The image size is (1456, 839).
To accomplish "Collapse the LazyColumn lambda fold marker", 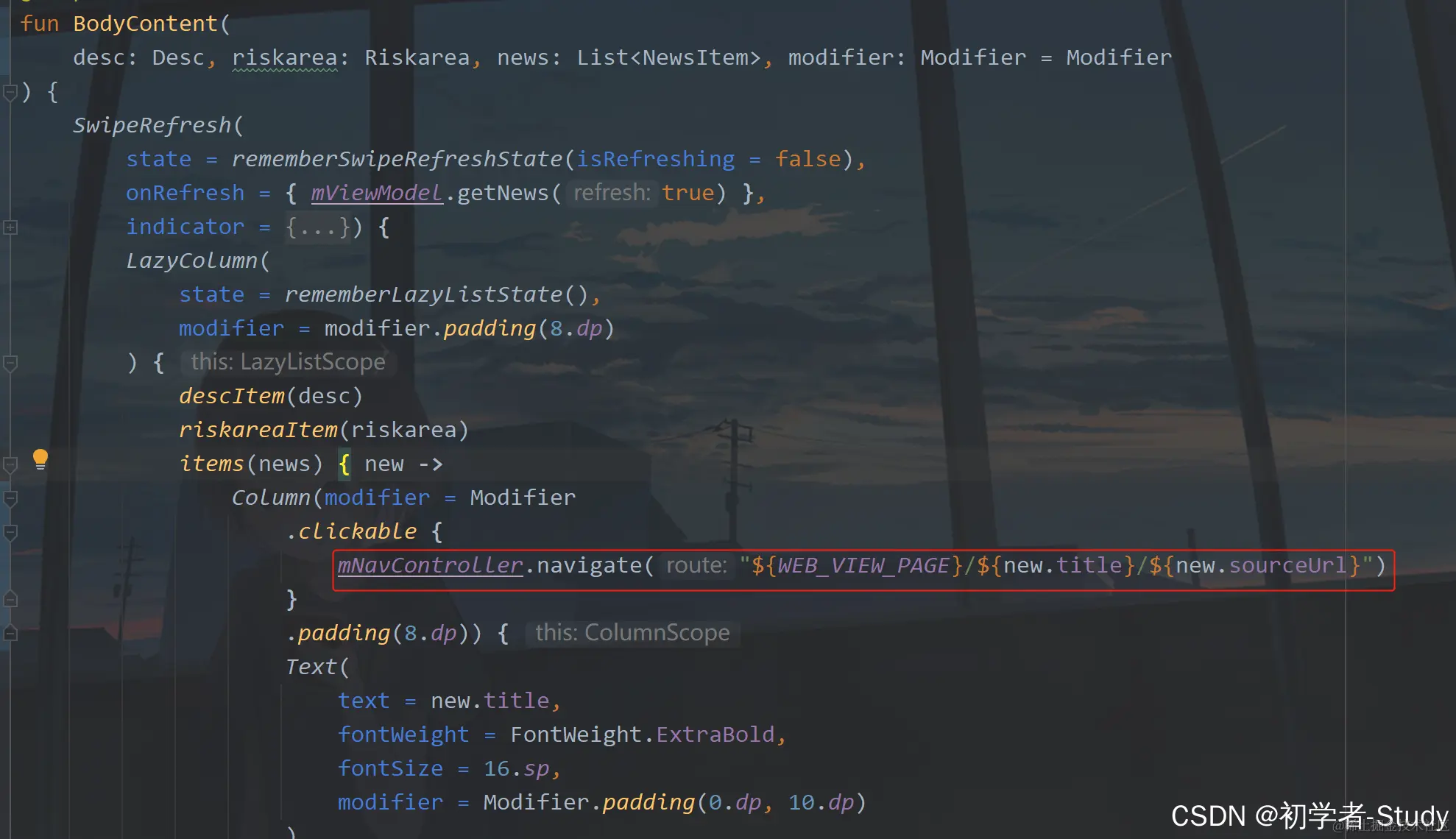I will [x=10, y=363].
